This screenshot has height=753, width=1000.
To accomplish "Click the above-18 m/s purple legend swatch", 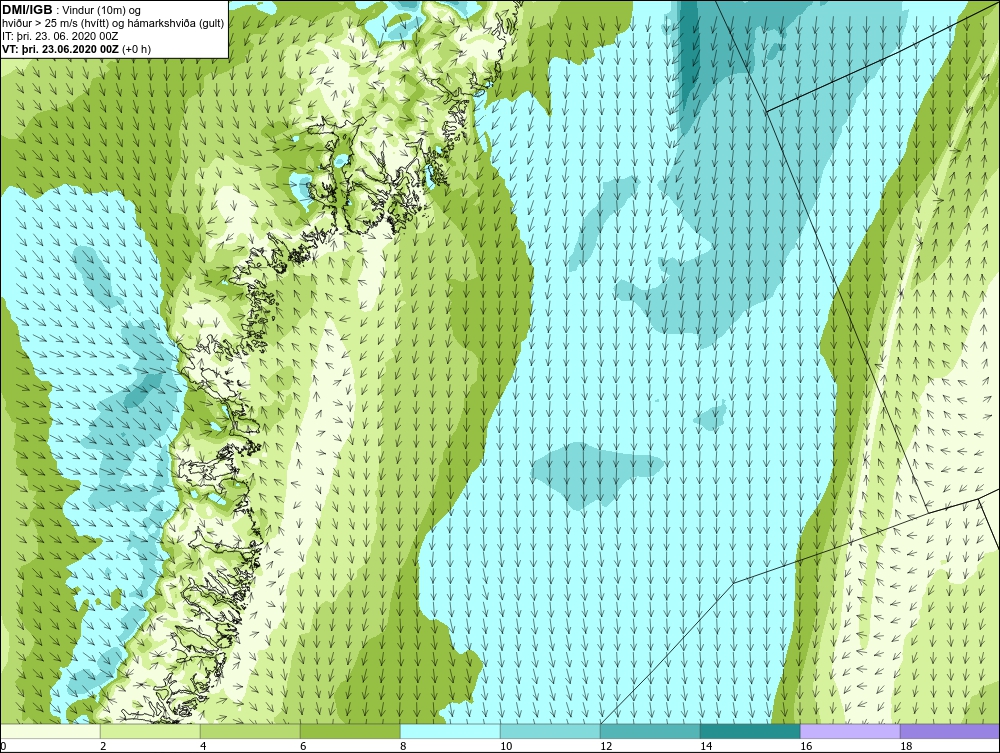I will tap(950, 731).
